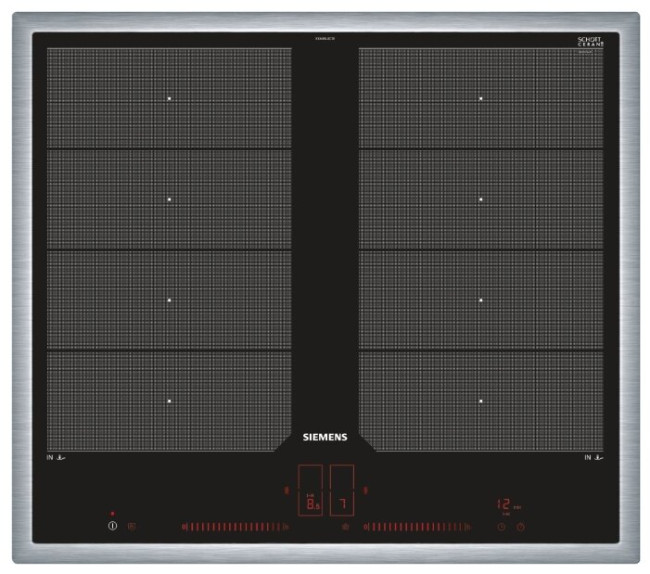Viewport: 650px width, 574px height.
Task: Tap the right flex zone link icon
Action: tap(365, 490)
